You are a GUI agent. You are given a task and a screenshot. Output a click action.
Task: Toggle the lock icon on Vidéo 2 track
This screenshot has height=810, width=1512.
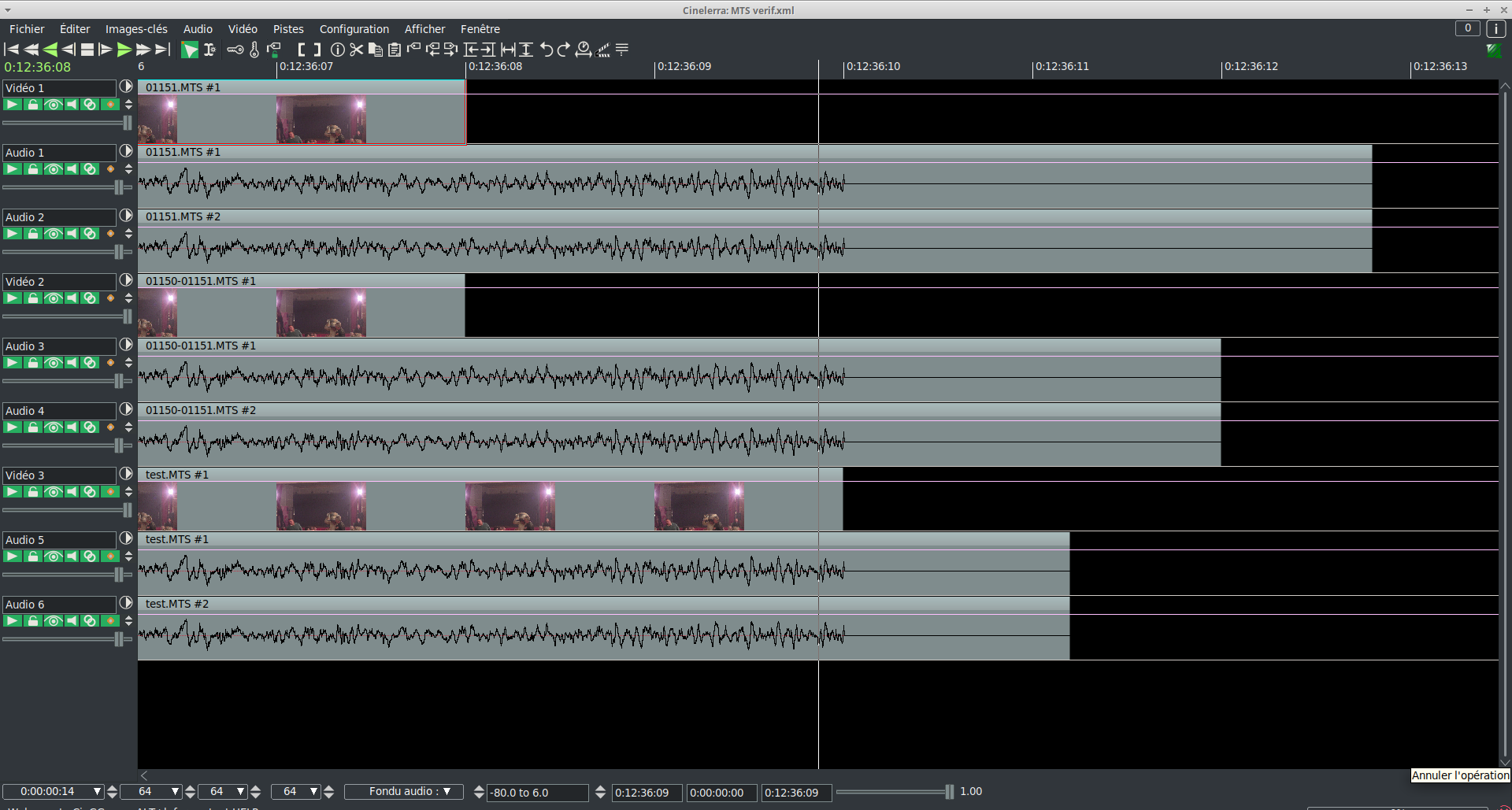pyautogui.click(x=33, y=298)
